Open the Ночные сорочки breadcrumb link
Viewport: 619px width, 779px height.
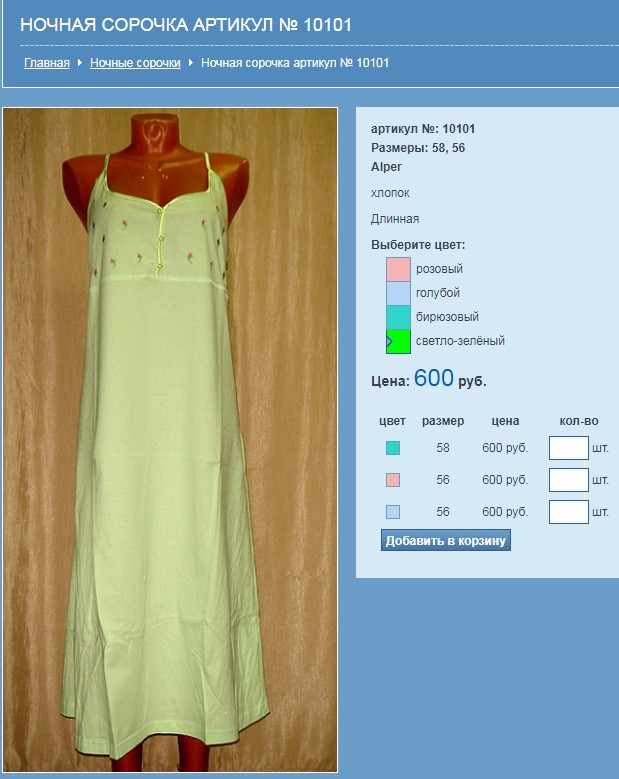coord(135,63)
